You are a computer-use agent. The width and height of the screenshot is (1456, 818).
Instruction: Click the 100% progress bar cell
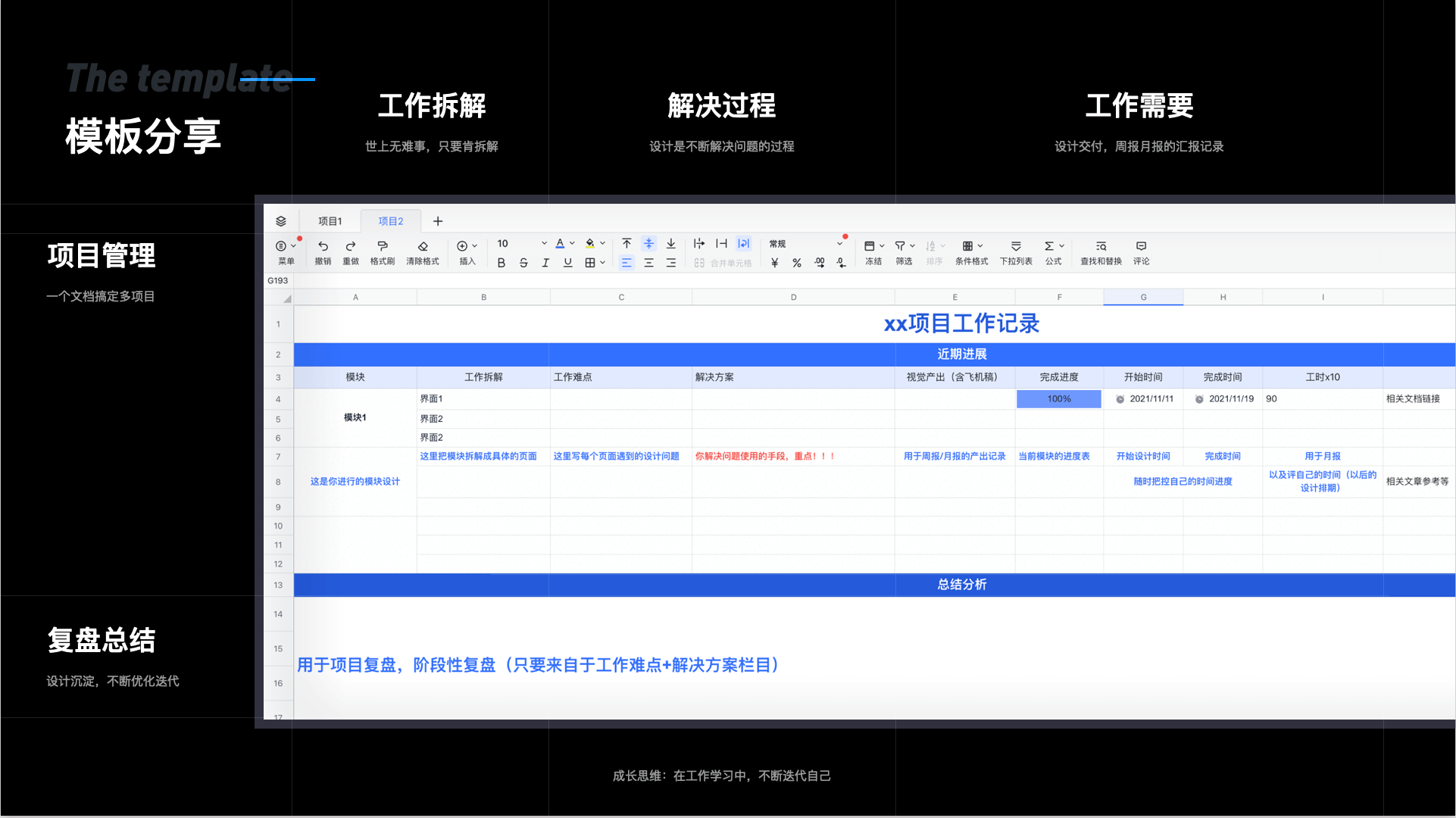pyautogui.click(x=1058, y=399)
